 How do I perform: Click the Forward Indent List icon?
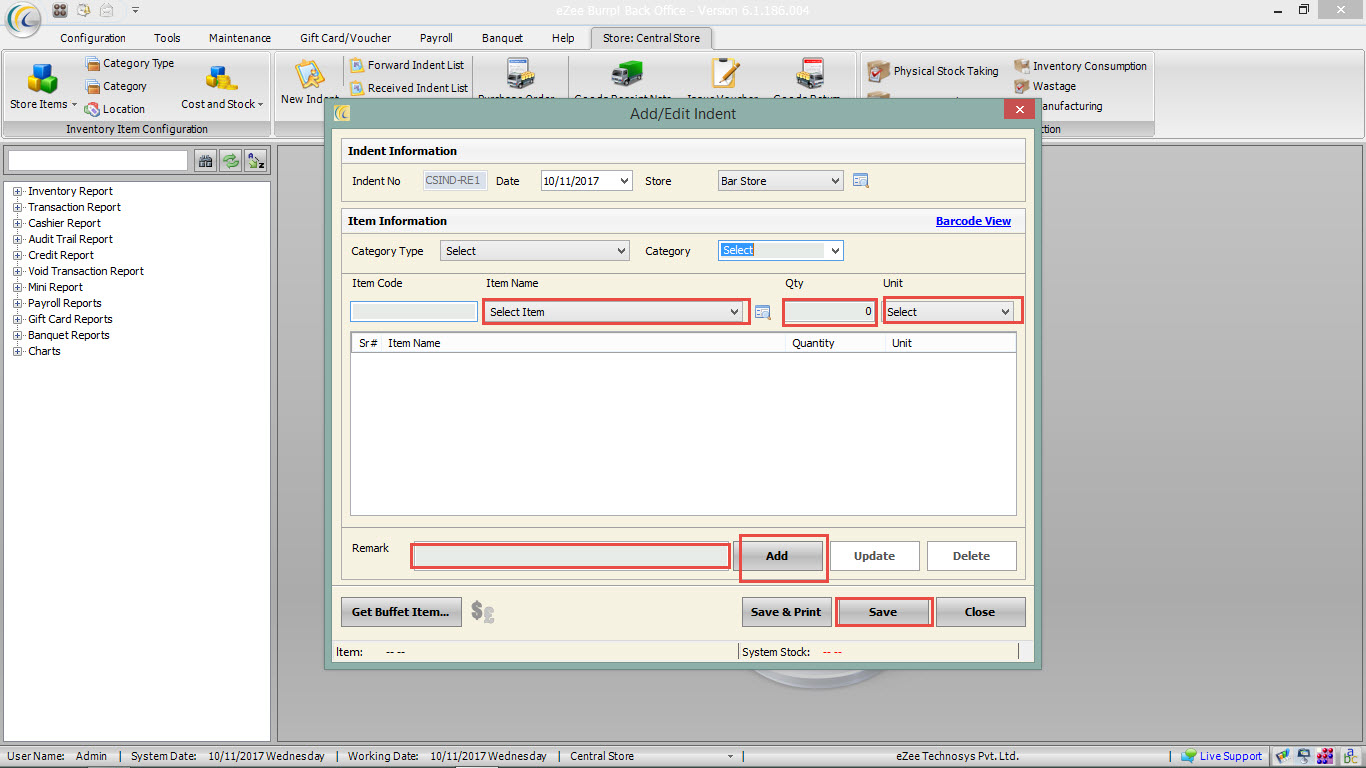[x=357, y=65]
